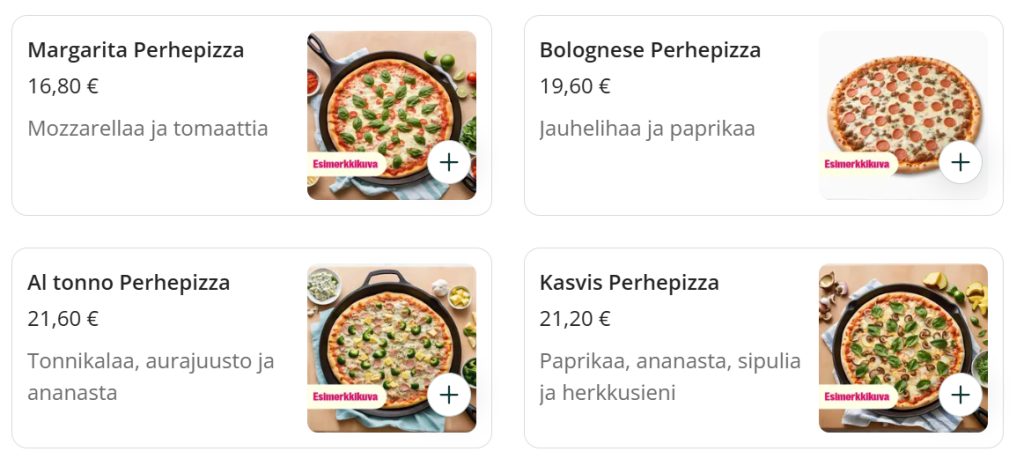Click the "Mozzarellaa ja tomaattia" description
Image resolution: width=1024 pixels, height=459 pixels.
[x=148, y=129]
